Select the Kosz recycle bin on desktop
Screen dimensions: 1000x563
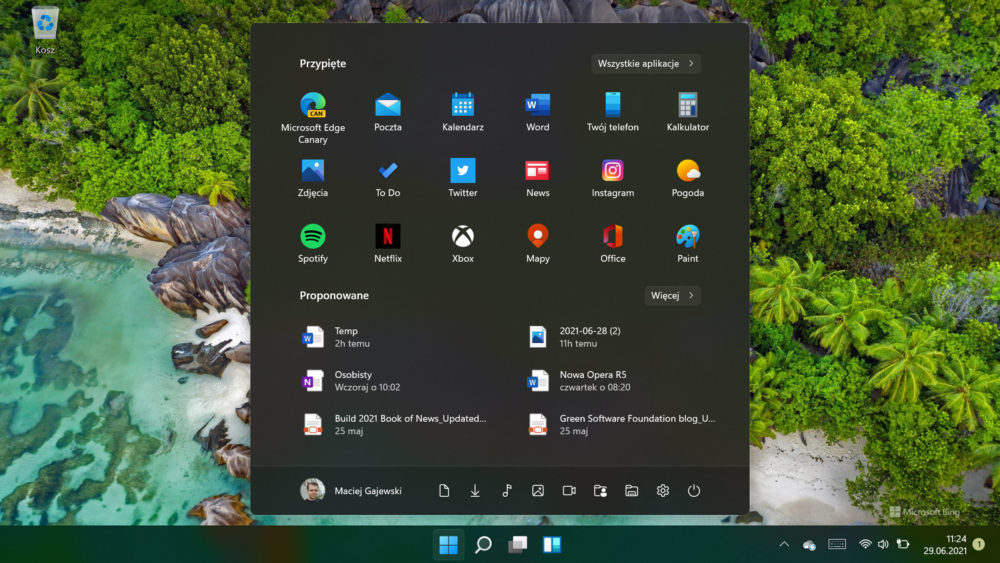click(x=45, y=31)
